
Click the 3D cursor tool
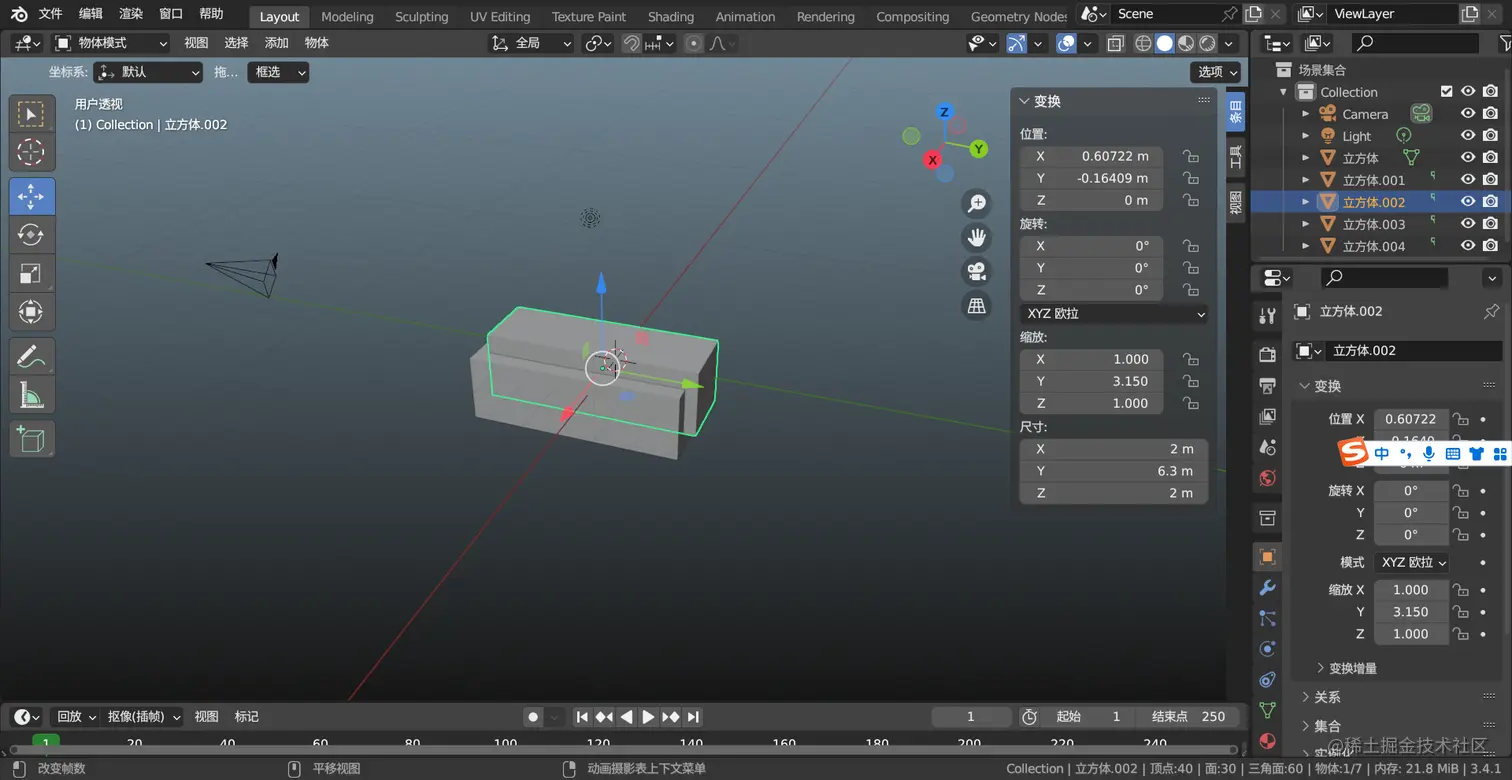32,152
